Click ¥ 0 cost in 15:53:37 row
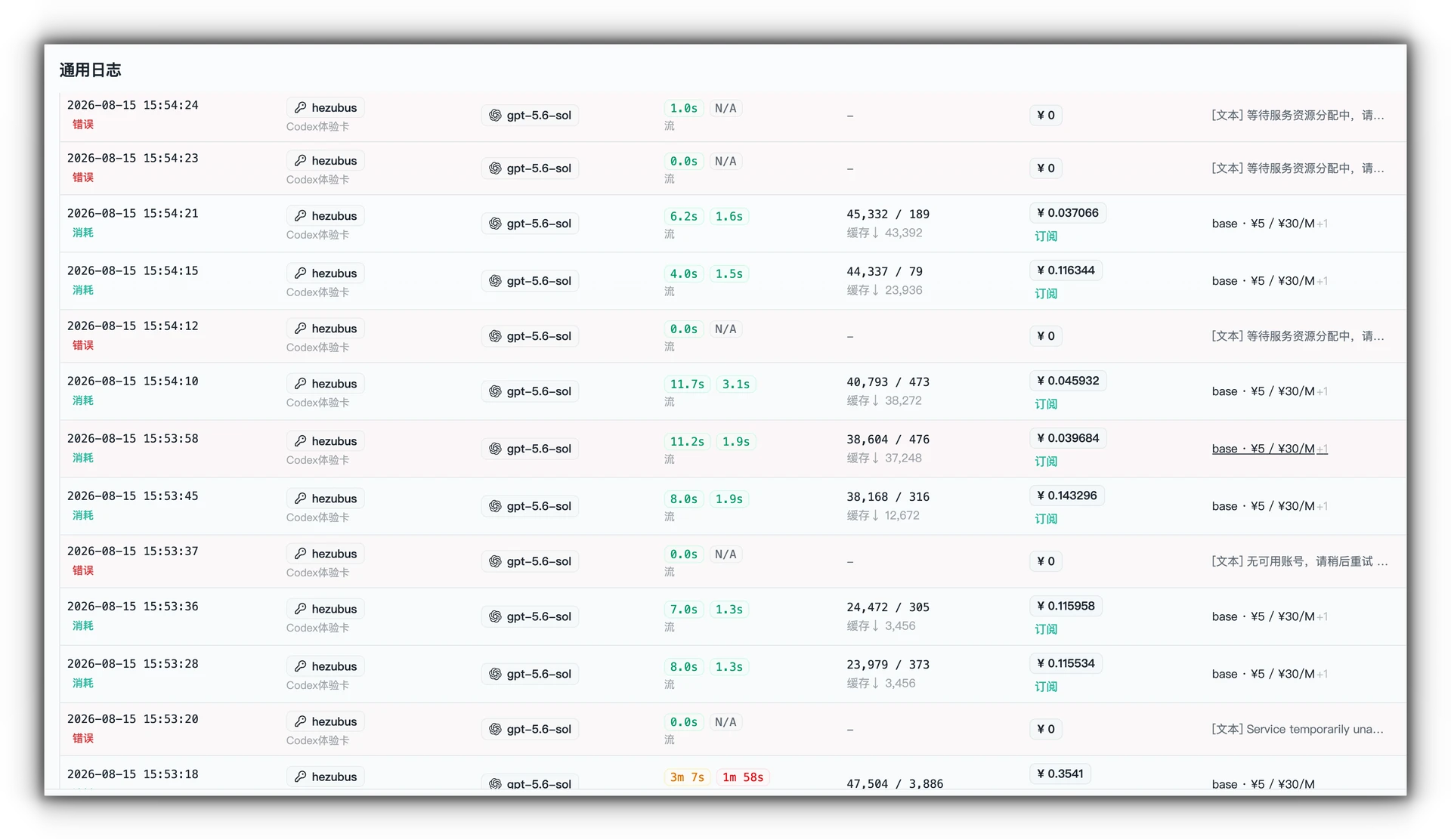This screenshot has width=1451, height=840. pyautogui.click(x=1046, y=561)
